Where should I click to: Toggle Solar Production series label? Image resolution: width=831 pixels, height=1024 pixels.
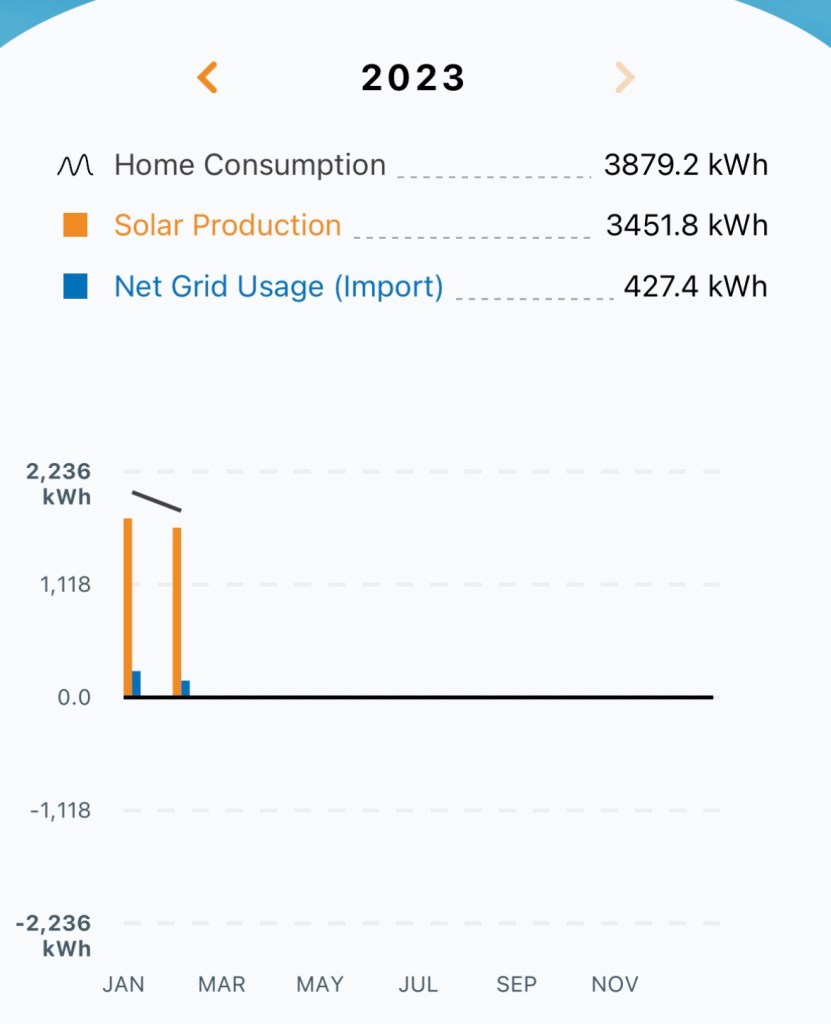click(x=228, y=226)
